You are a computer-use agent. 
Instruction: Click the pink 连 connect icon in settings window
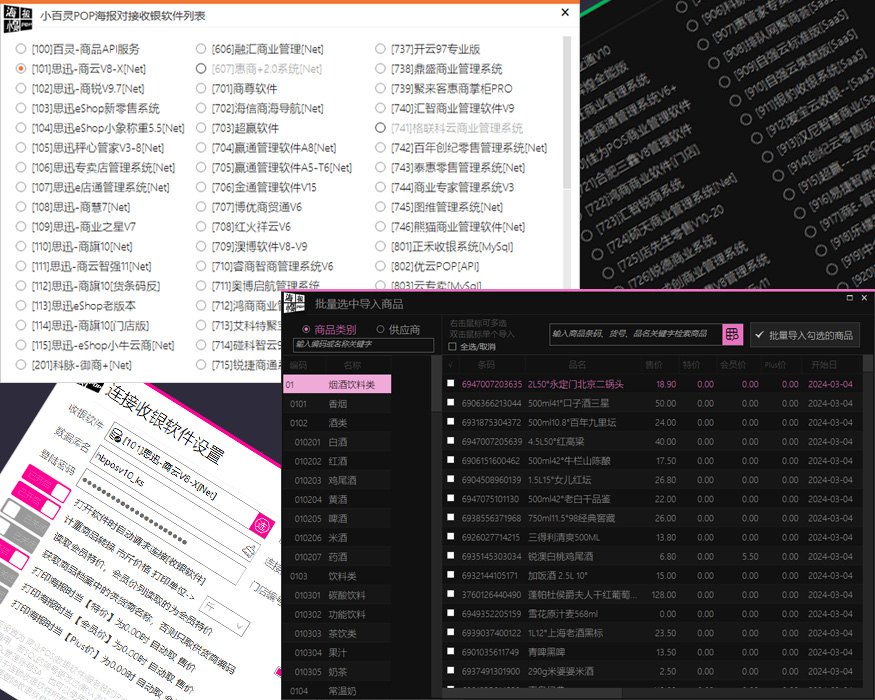coord(262,525)
